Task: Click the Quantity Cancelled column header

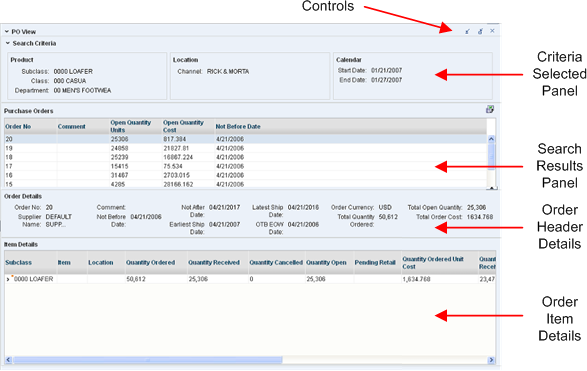Action: (276, 262)
